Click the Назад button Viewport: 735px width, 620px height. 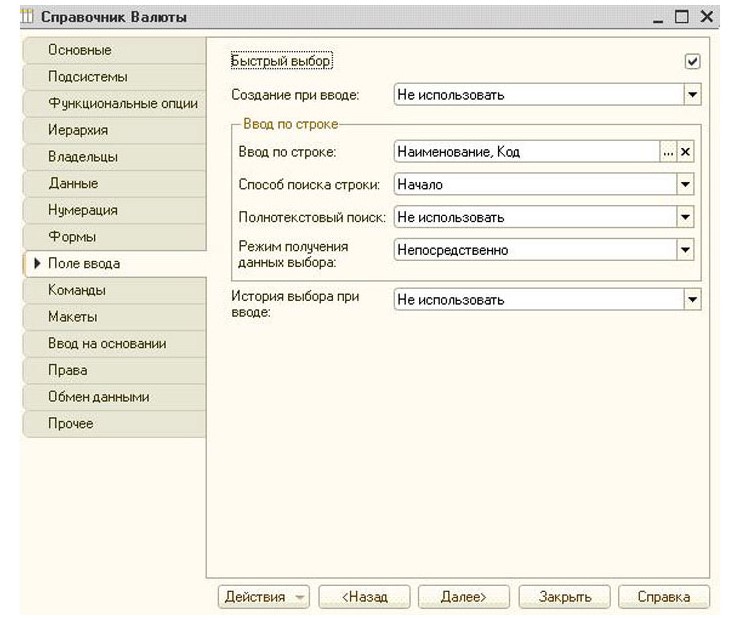(364, 596)
